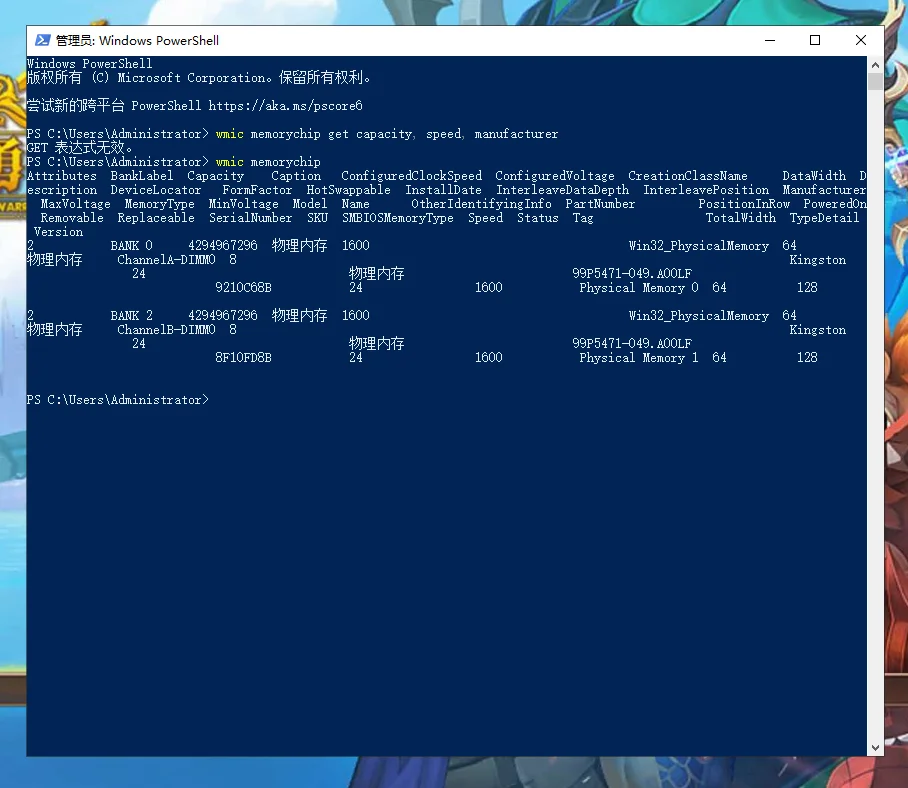The image size is (908, 788).
Task: Minimize the PowerShell window
Action: pyautogui.click(x=770, y=40)
